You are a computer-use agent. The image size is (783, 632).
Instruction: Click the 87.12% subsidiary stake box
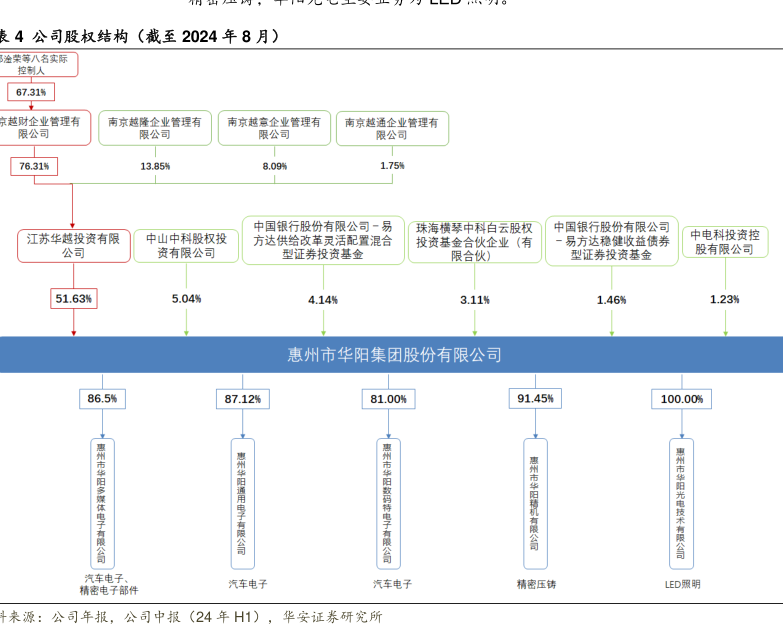pos(243,399)
